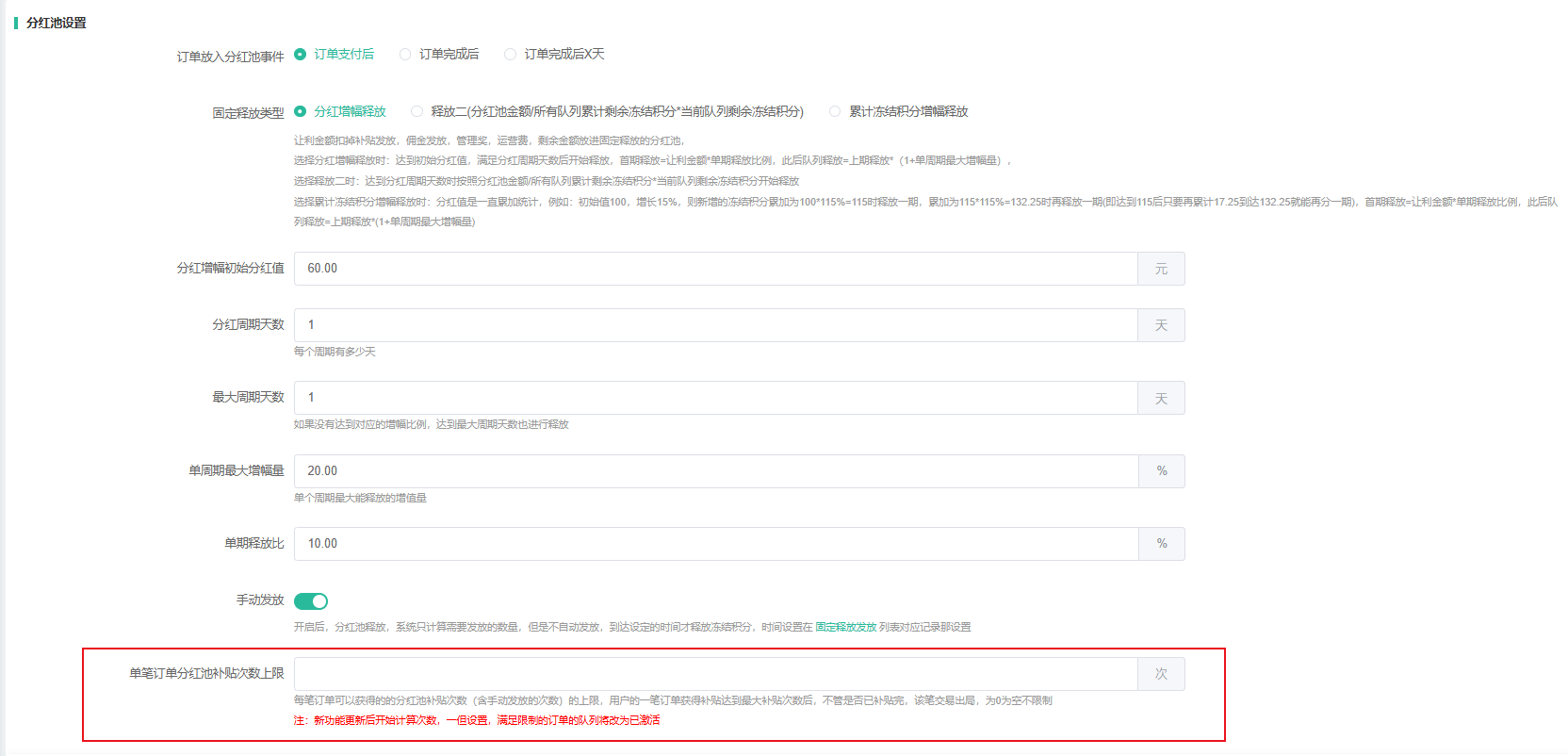The width and height of the screenshot is (1568, 756).
Task: Click the description line starting 选择分红增幅释放时
Action: tap(652, 160)
